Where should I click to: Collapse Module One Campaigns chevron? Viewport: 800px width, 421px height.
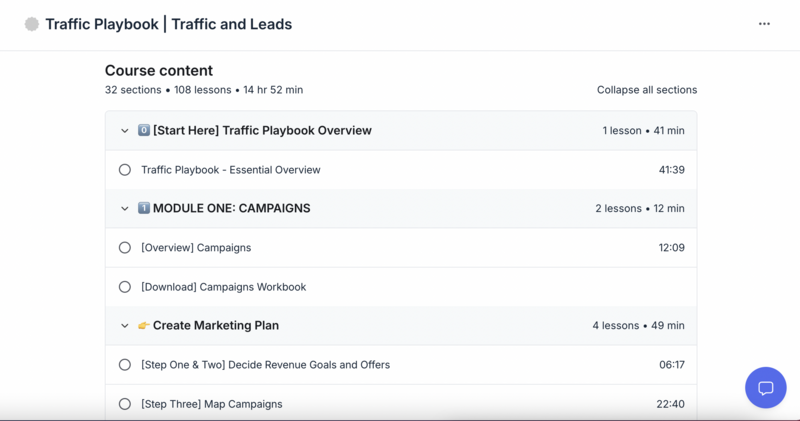click(x=124, y=209)
